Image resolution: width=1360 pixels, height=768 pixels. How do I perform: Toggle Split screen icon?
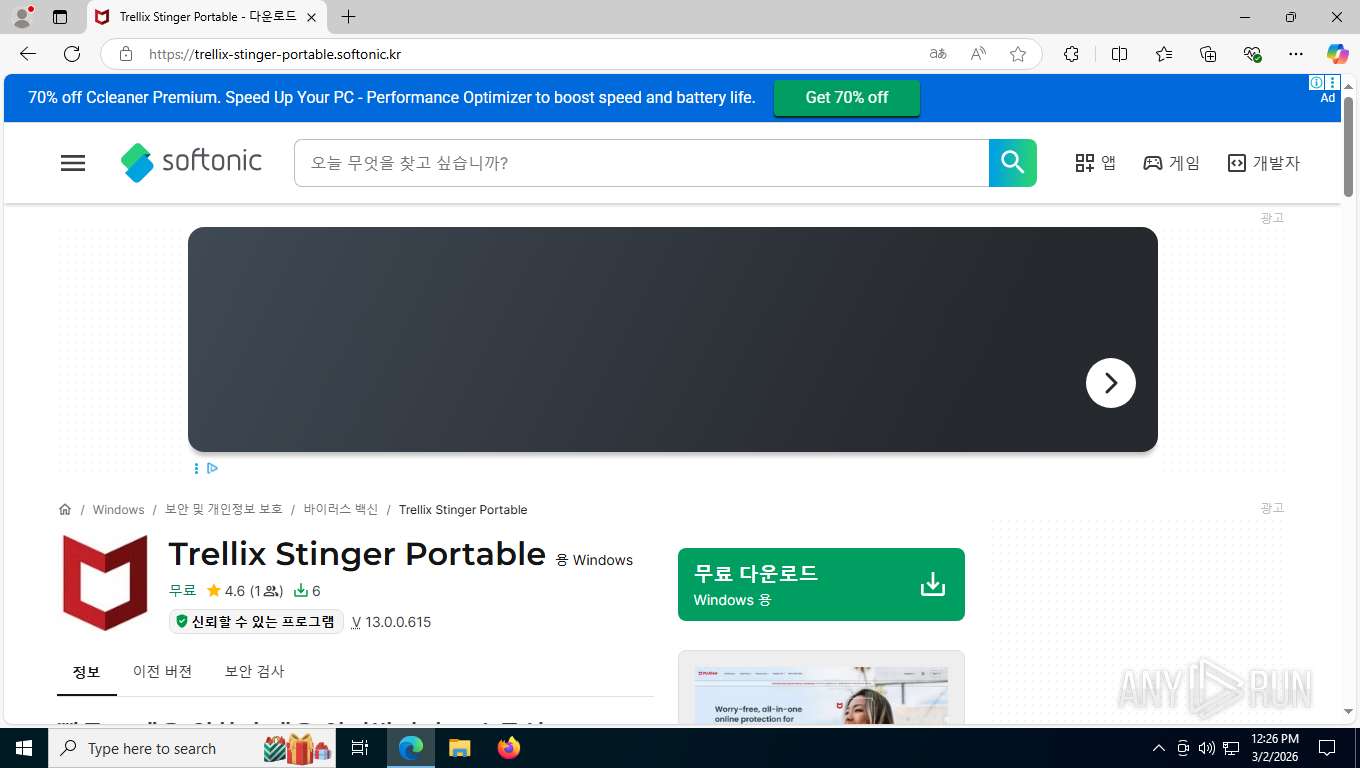[1119, 54]
